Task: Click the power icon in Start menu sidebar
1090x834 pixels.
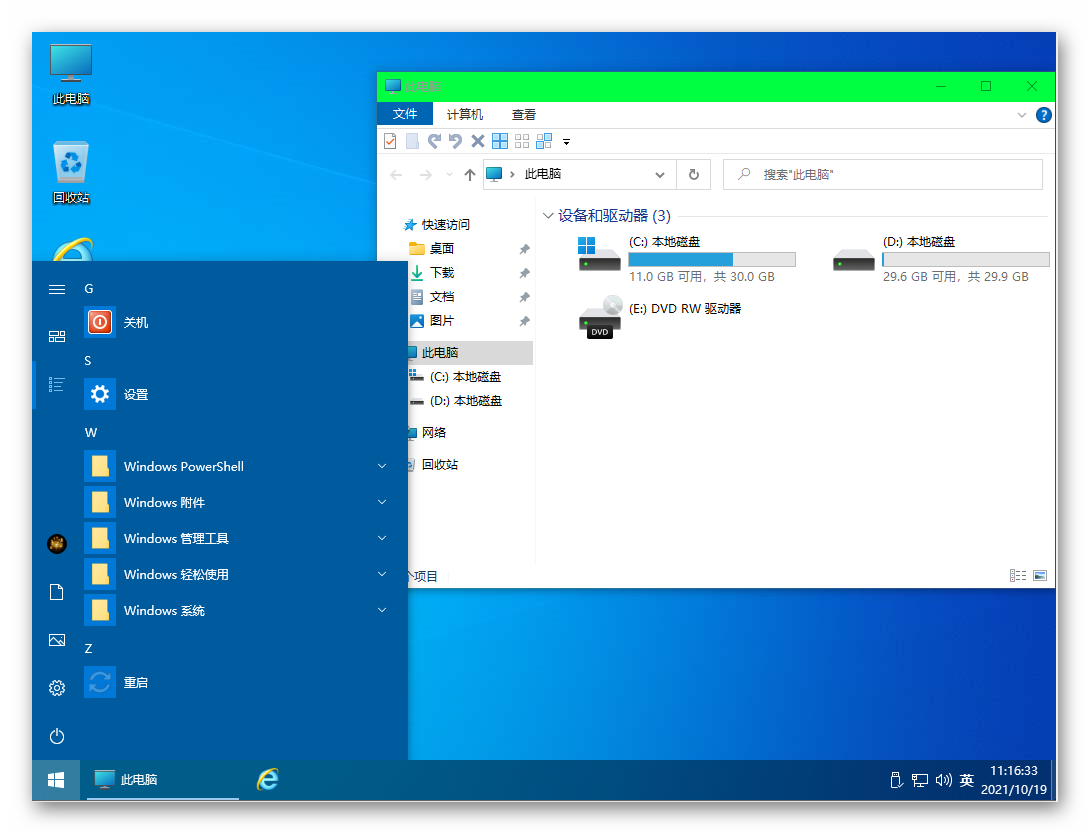Action: 57,736
